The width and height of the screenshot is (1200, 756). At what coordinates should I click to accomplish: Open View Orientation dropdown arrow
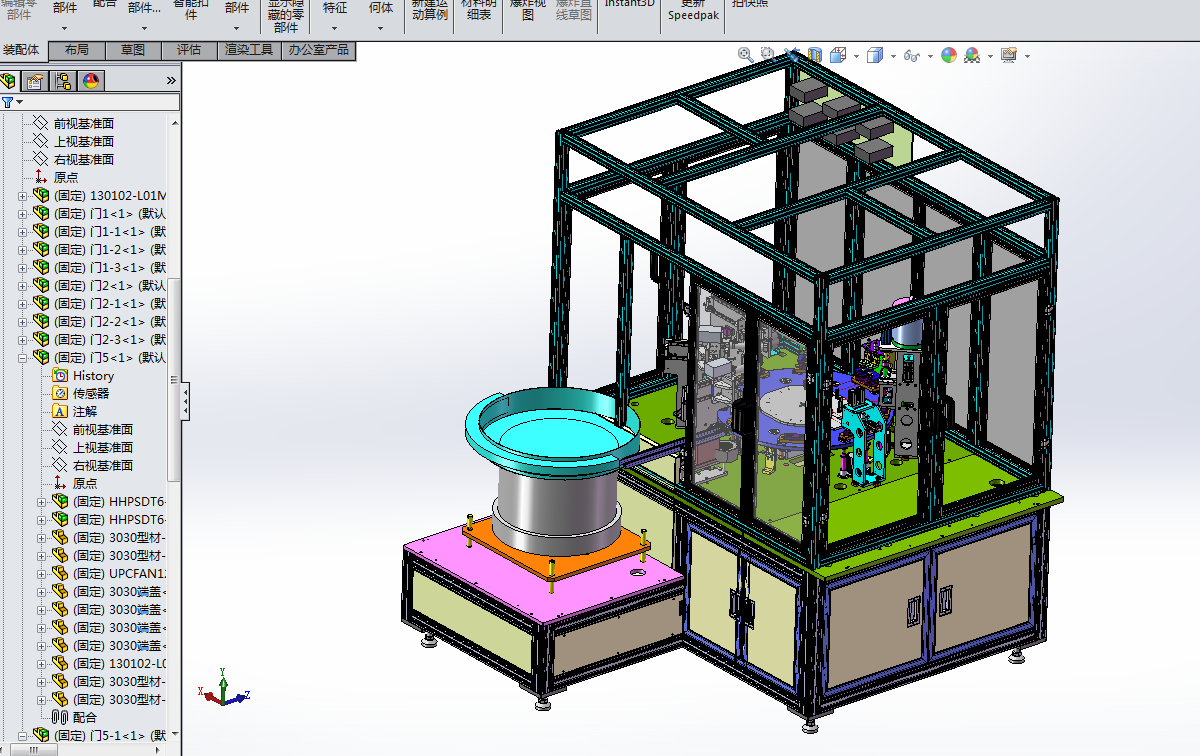coord(855,56)
